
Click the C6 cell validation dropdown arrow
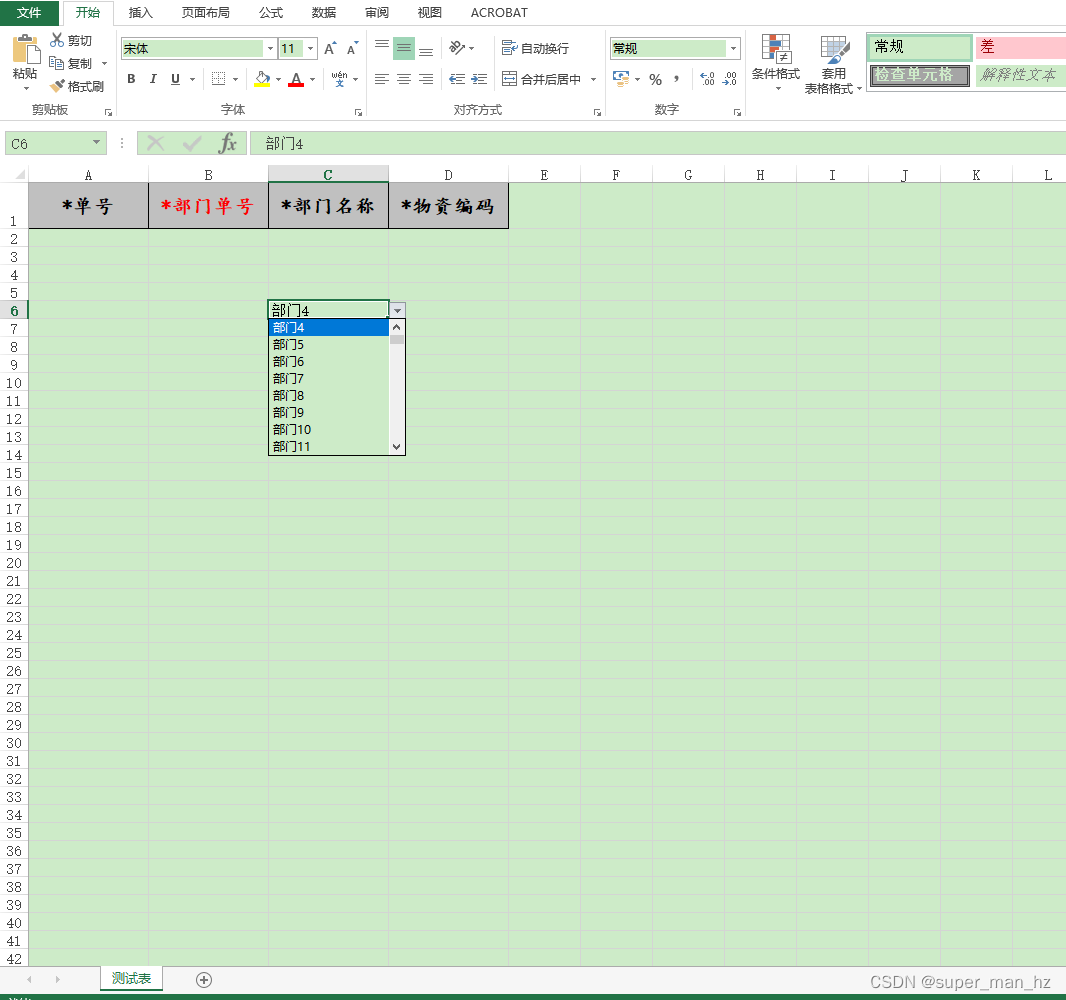(398, 310)
